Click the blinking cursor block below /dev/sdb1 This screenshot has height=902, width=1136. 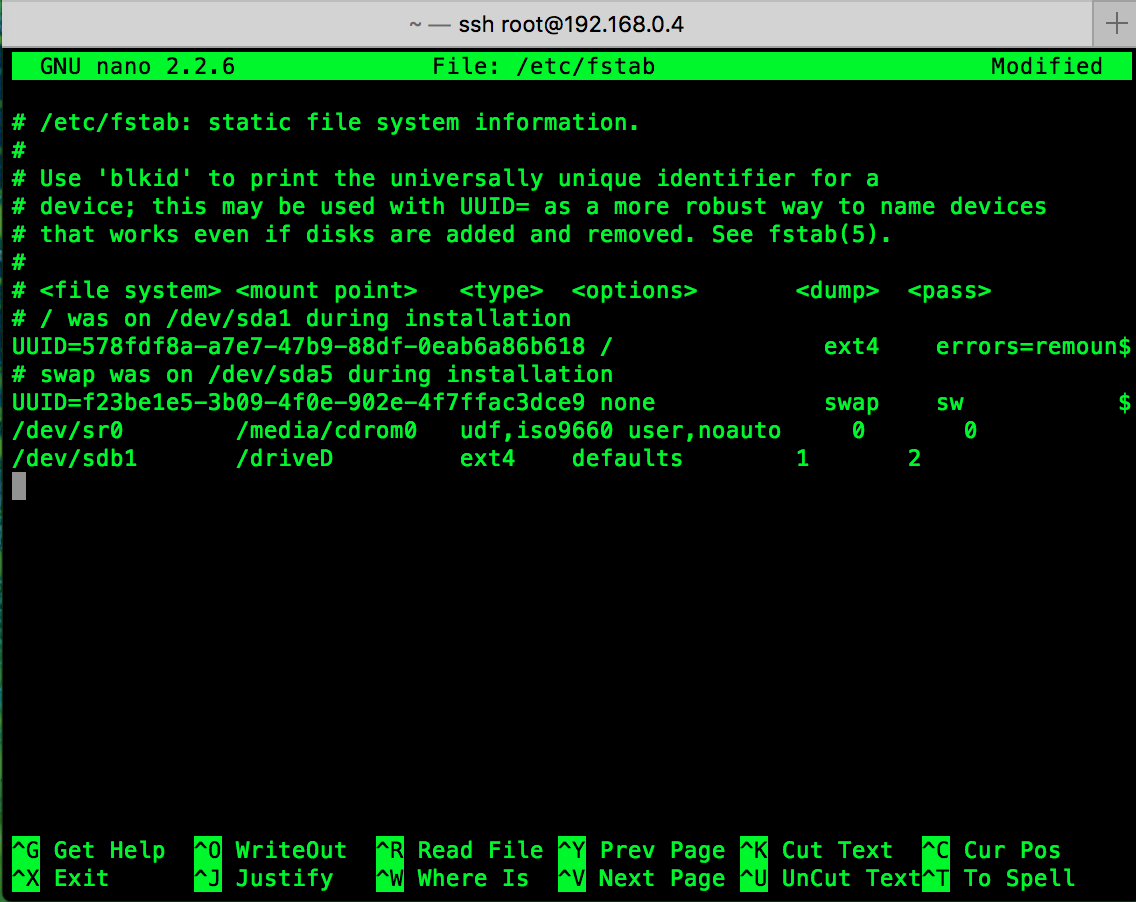[x=17, y=485]
